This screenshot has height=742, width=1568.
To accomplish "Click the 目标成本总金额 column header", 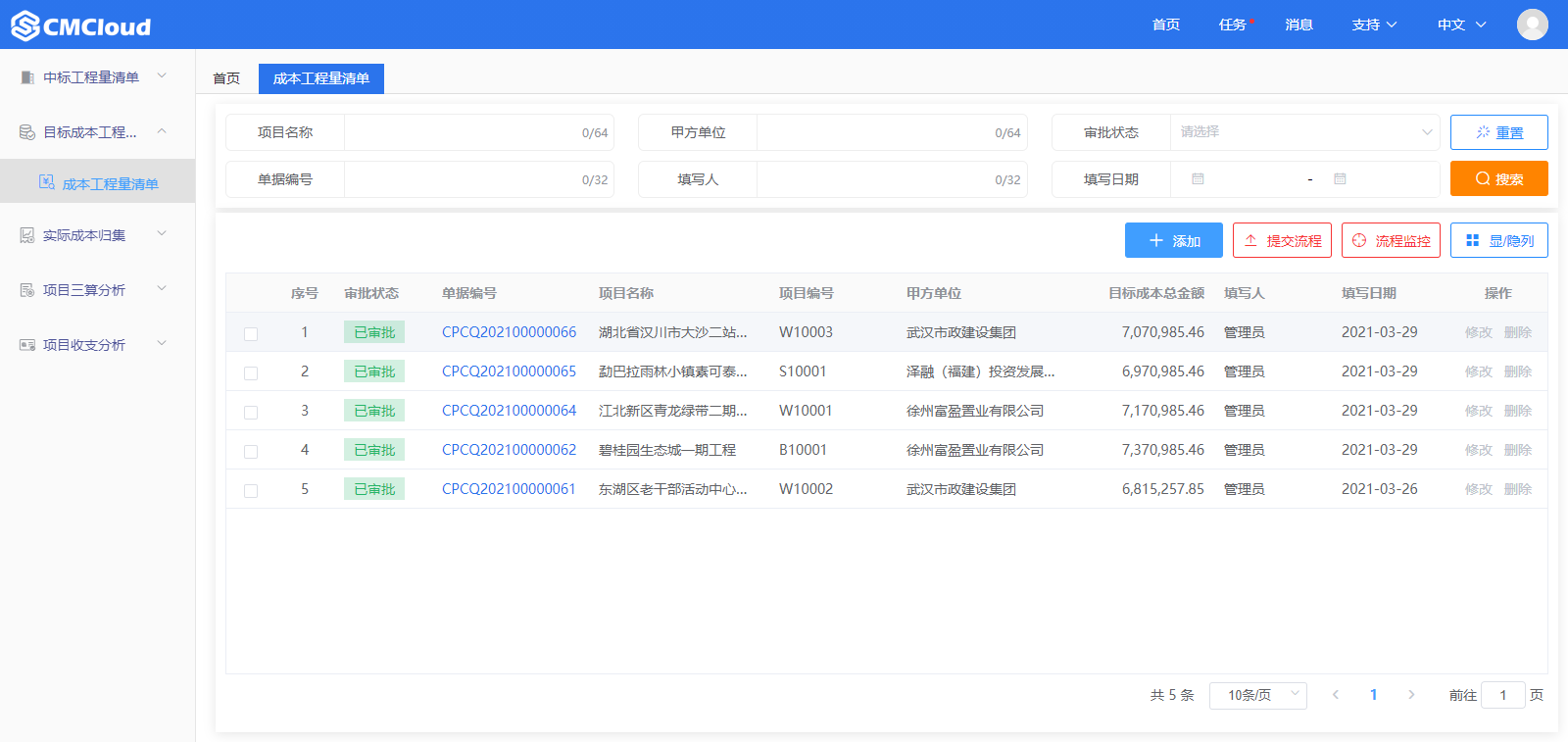I will tap(1156, 293).
